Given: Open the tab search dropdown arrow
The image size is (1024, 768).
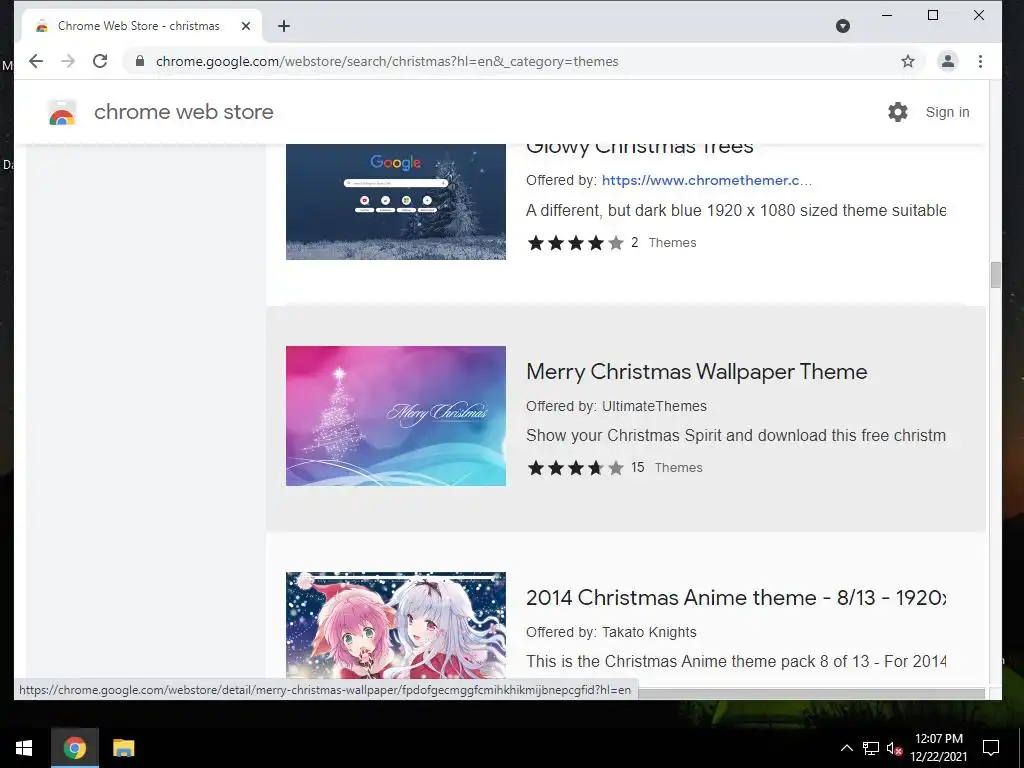Looking at the screenshot, I should pos(843,26).
